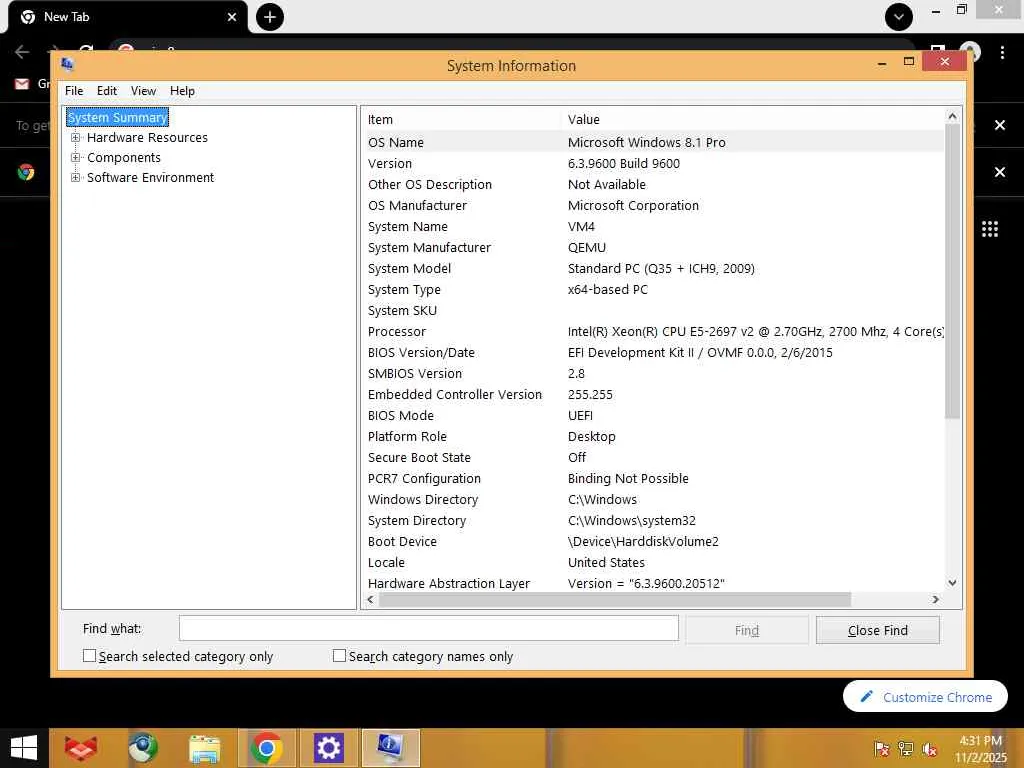The width and height of the screenshot is (1024, 768).
Task: Dismiss the lower Chrome notification with X
Action: click(1000, 172)
